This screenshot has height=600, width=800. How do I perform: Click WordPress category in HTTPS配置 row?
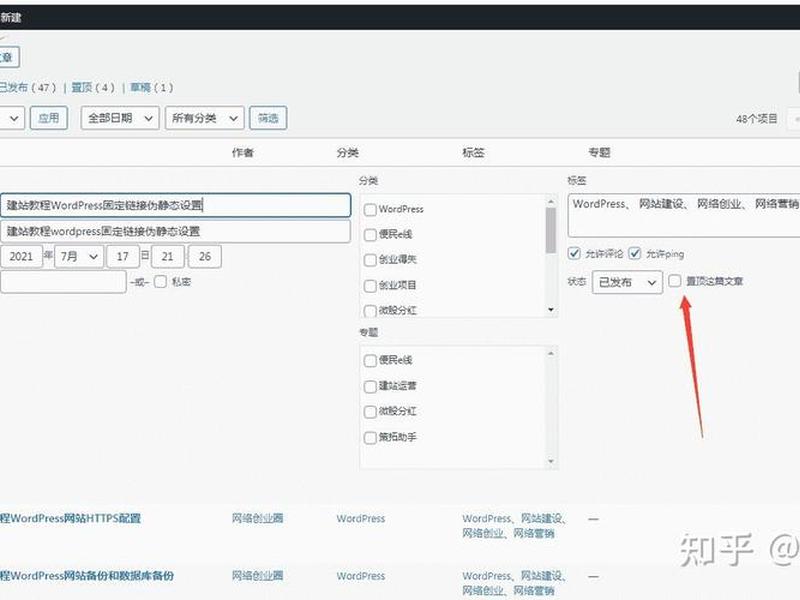click(361, 518)
